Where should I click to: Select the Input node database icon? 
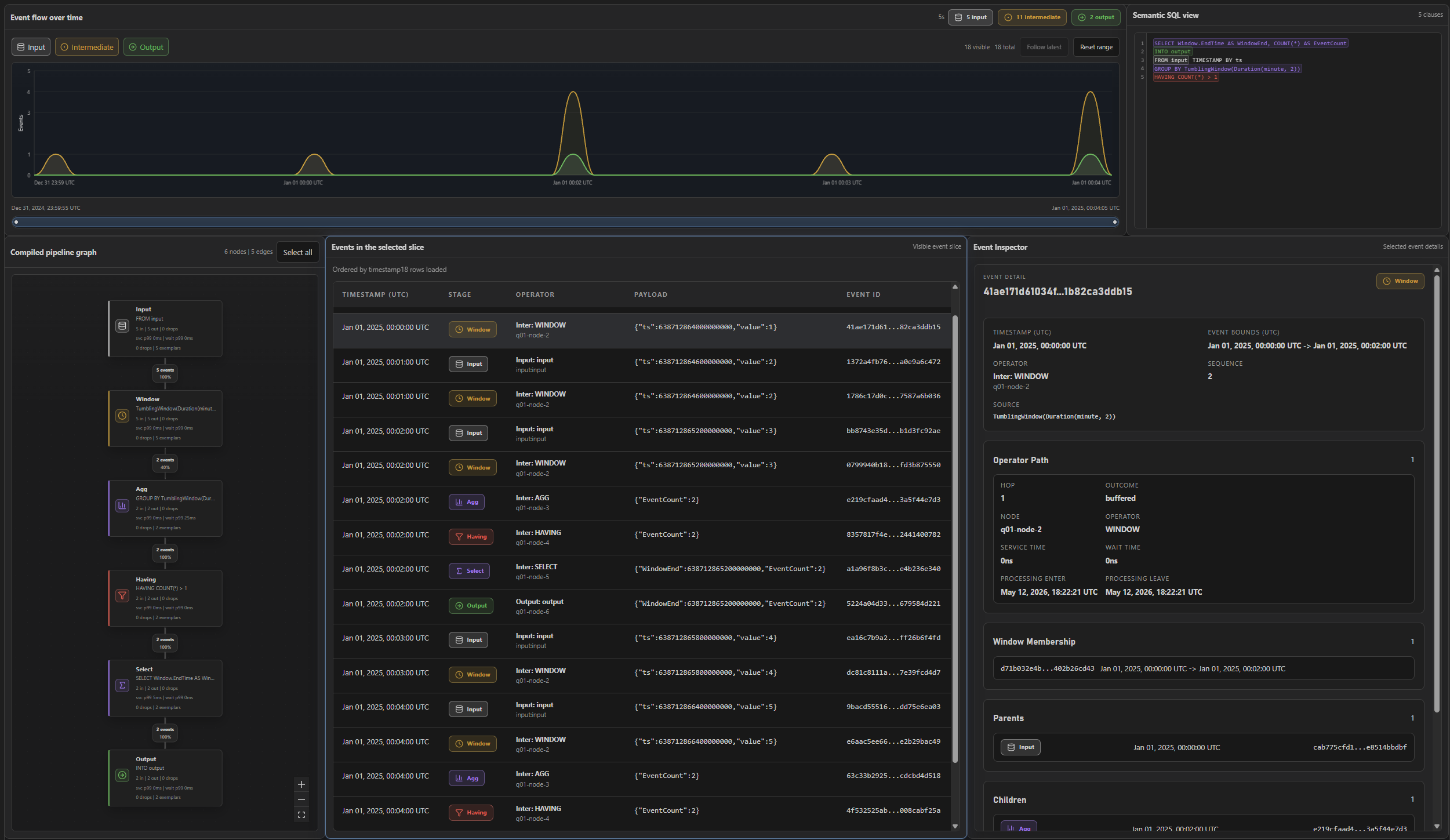(x=122, y=326)
